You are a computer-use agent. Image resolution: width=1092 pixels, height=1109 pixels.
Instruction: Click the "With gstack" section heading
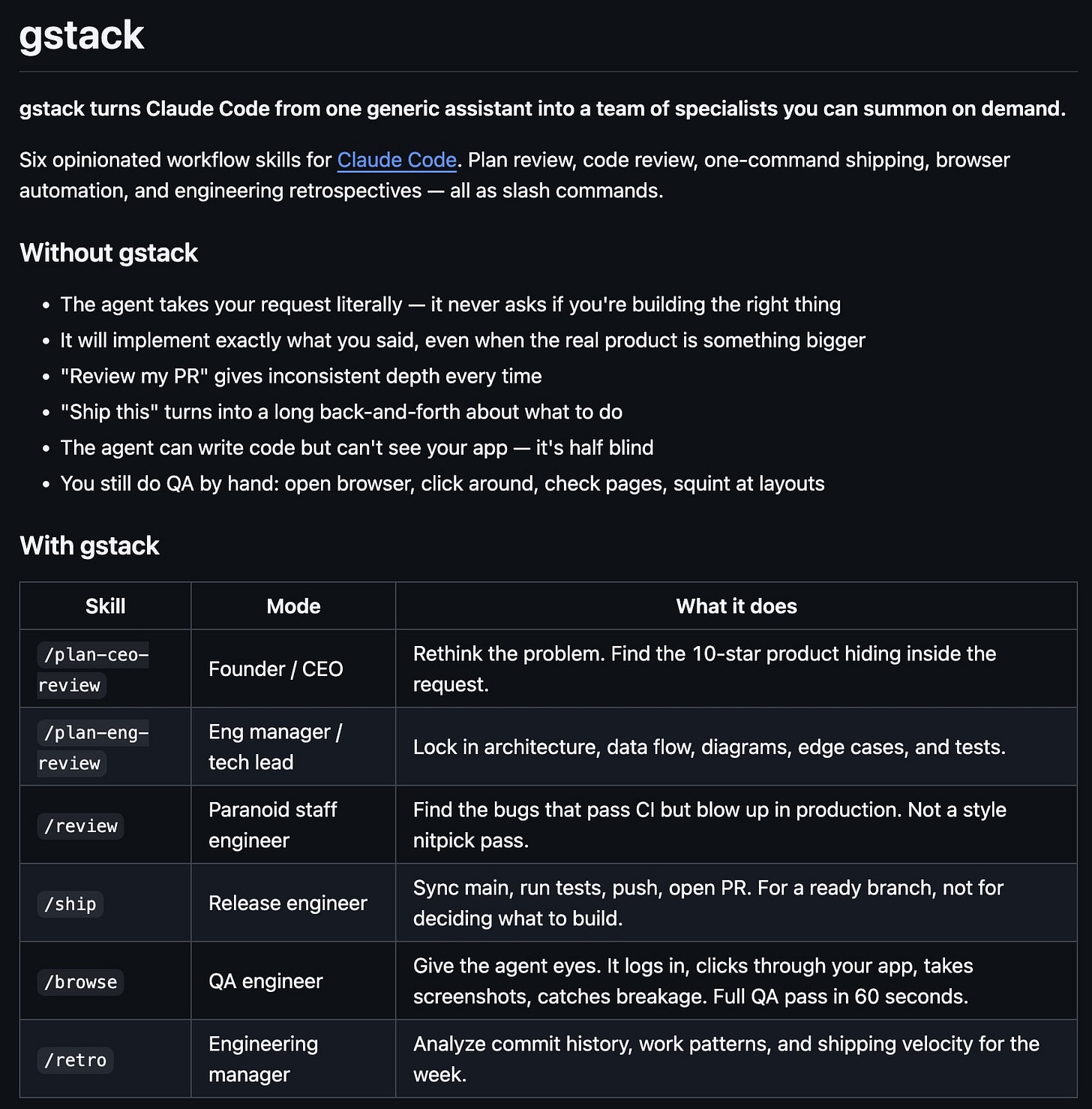click(89, 545)
